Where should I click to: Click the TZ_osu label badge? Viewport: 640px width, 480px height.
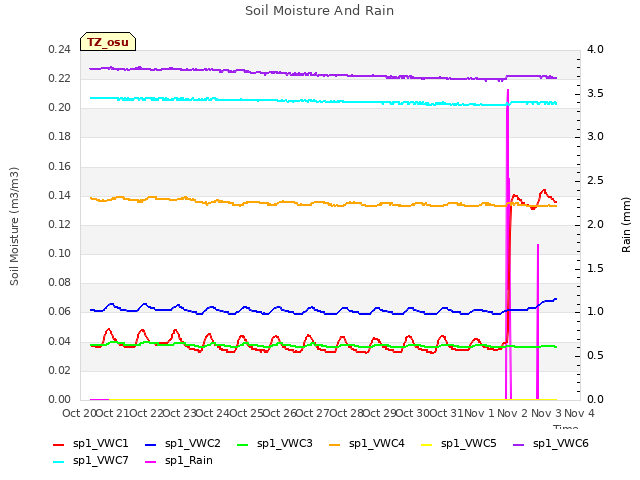(108, 42)
